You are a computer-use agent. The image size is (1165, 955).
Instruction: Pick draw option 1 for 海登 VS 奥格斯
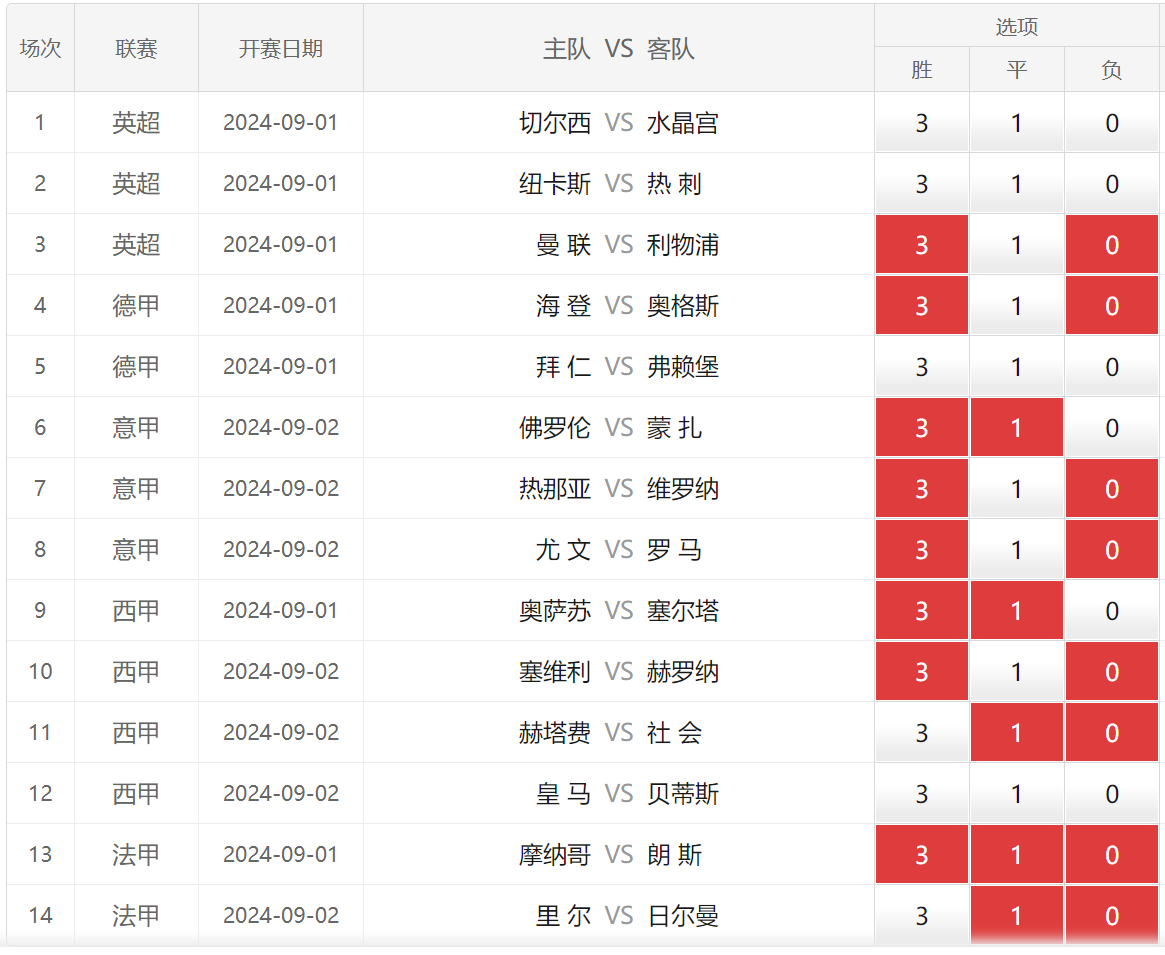click(x=1016, y=305)
